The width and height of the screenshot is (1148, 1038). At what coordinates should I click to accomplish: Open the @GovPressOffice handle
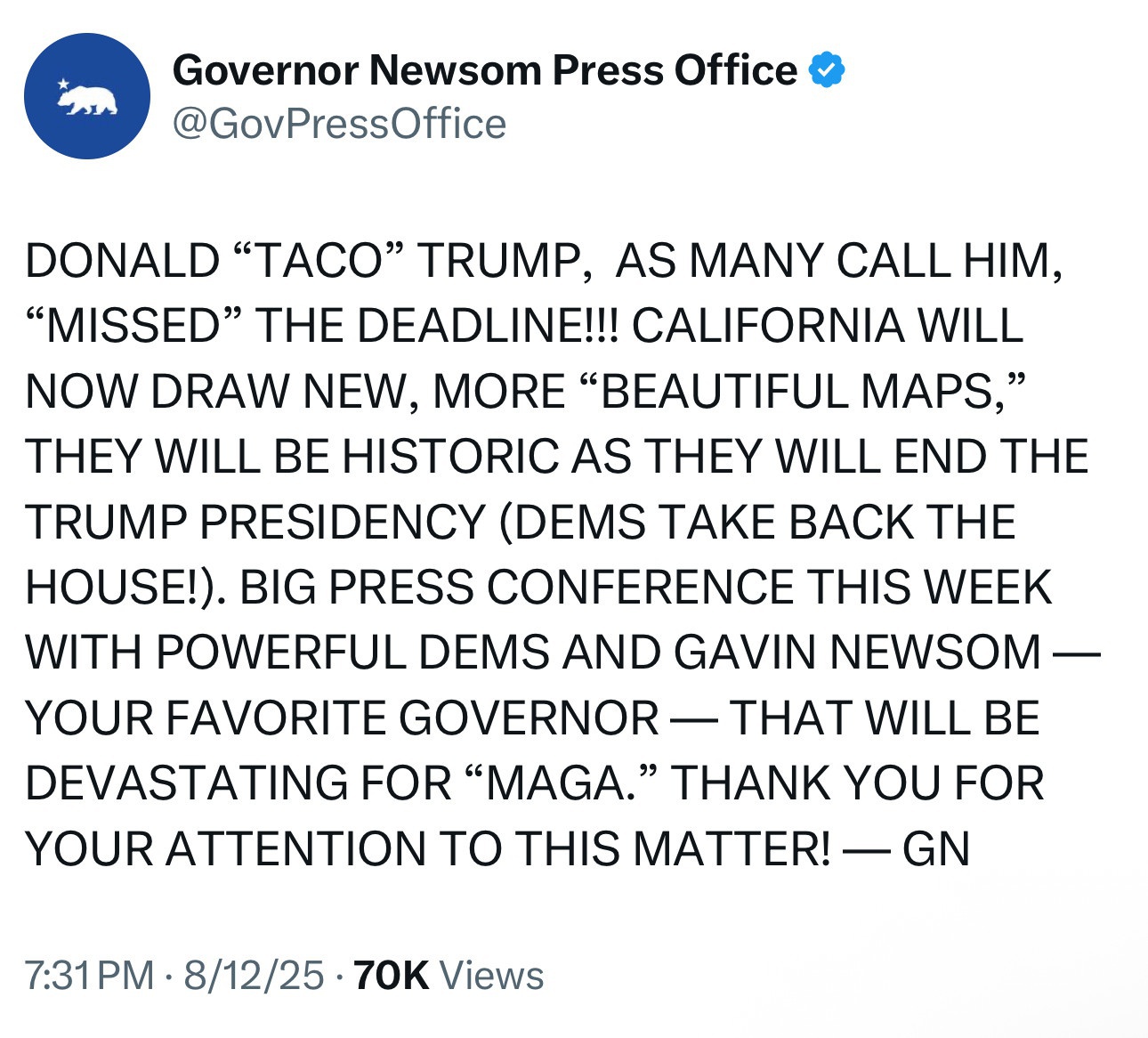[339, 124]
